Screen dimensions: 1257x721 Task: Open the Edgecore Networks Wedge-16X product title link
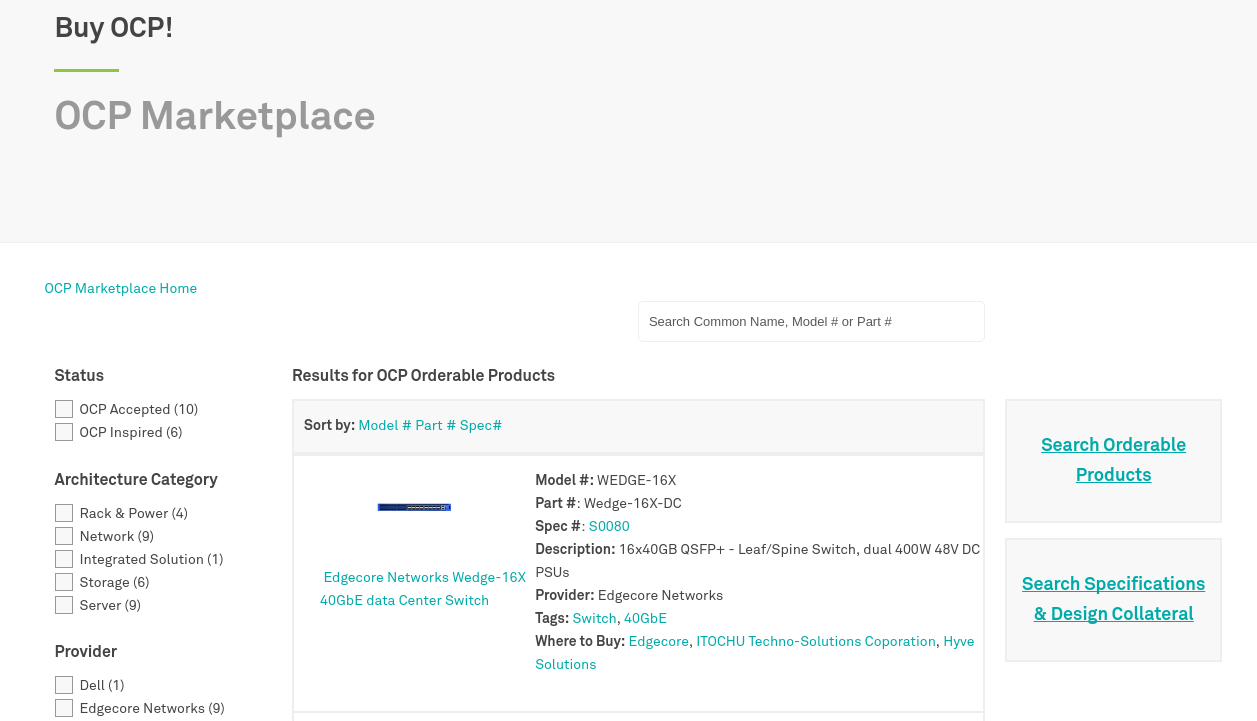click(x=423, y=589)
